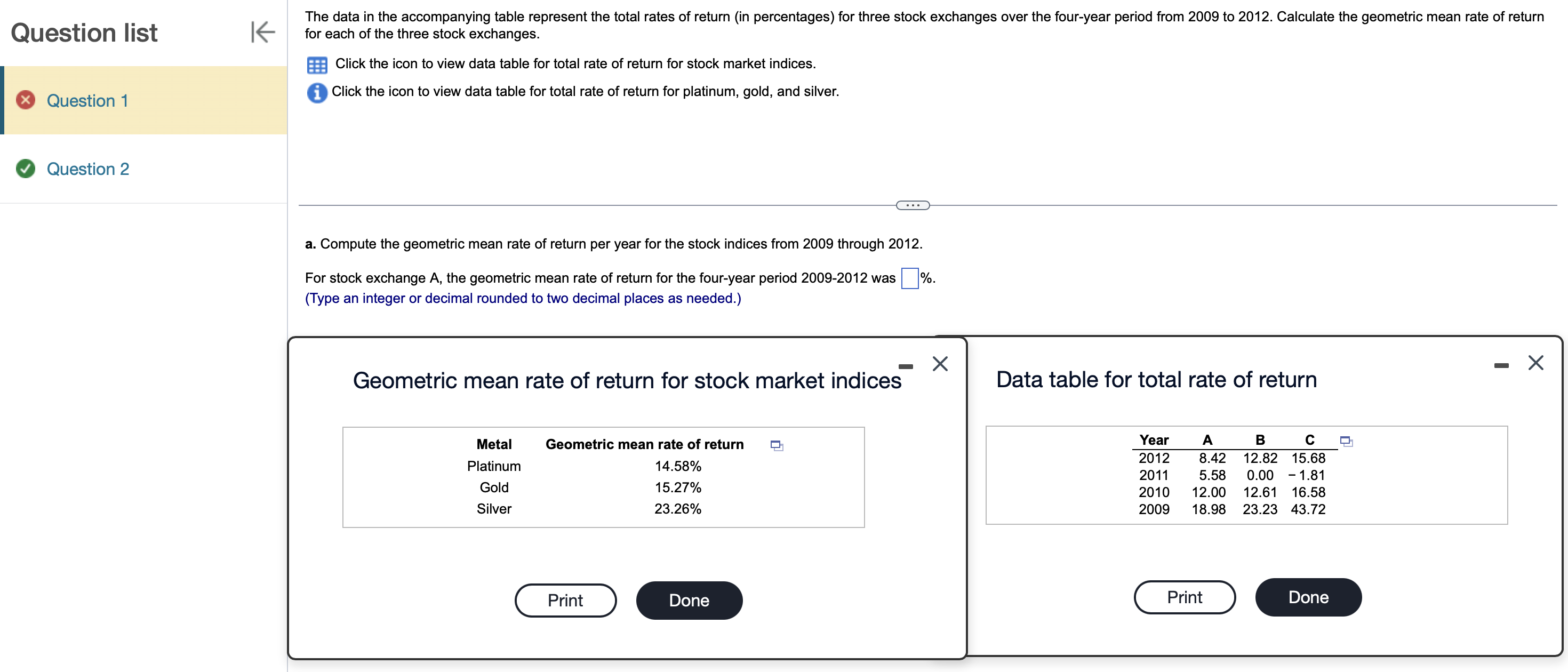This screenshot has width=1568, height=672.
Task: Click Print in the Data table dialog
Action: (x=1184, y=596)
